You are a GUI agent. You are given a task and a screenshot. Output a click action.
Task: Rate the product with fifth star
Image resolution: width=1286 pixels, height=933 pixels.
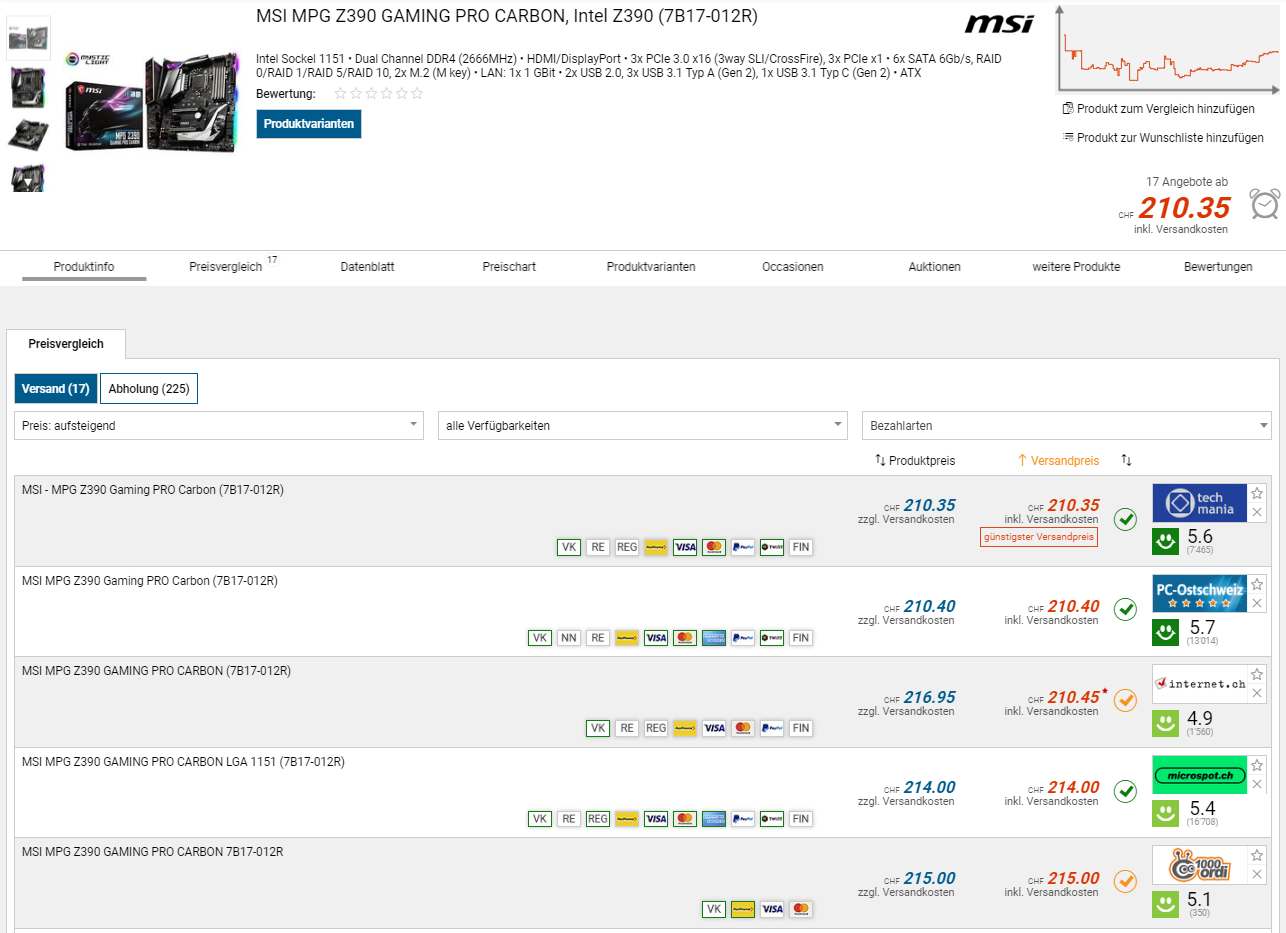pyautogui.click(x=401, y=94)
